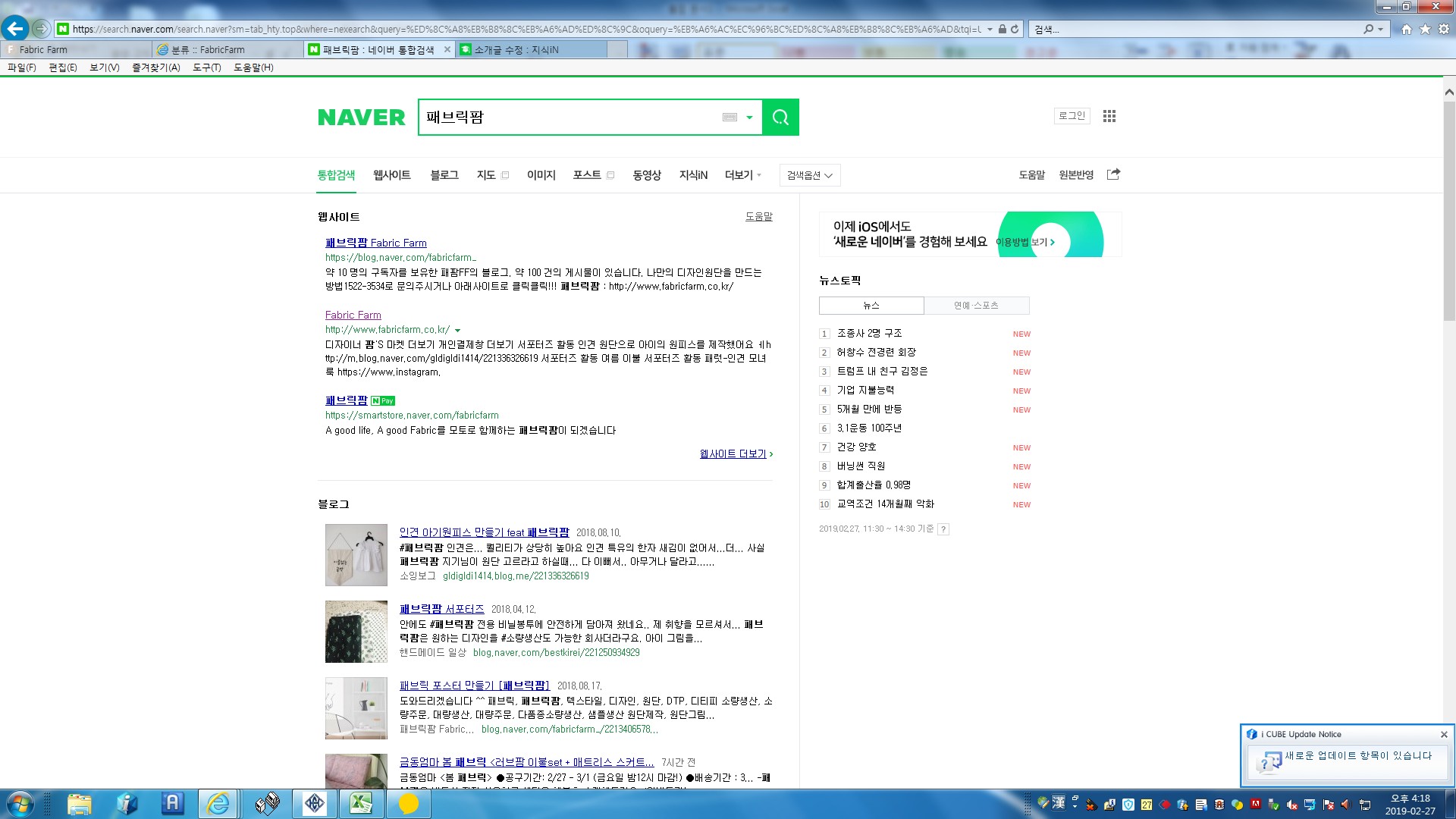Click the cactus pattern fabric thumbnail
The width and height of the screenshot is (1456, 819).
(x=356, y=632)
